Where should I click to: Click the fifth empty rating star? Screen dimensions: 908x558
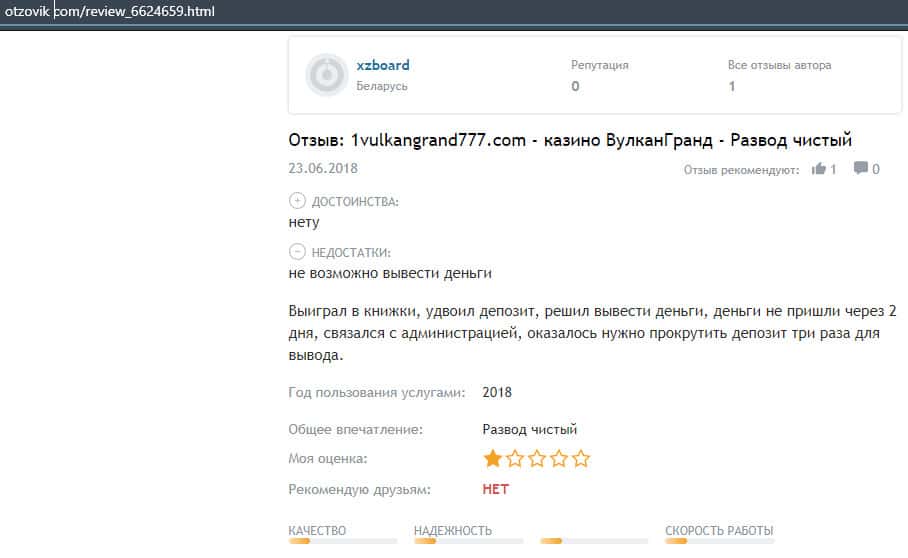click(x=581, y=459)
